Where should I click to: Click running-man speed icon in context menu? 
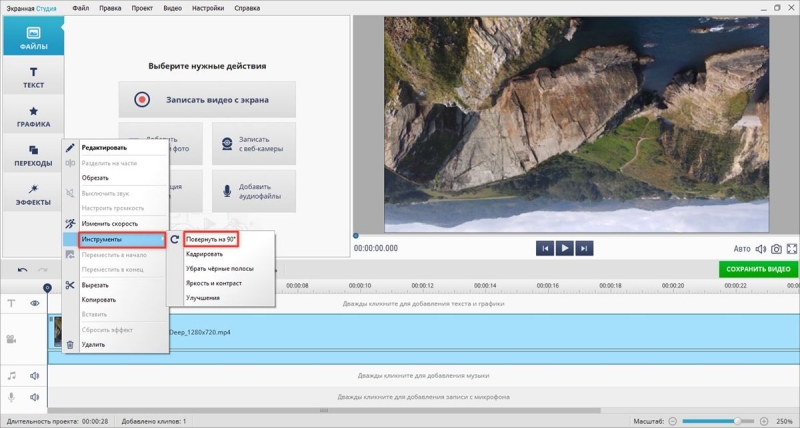pos(70,223)
